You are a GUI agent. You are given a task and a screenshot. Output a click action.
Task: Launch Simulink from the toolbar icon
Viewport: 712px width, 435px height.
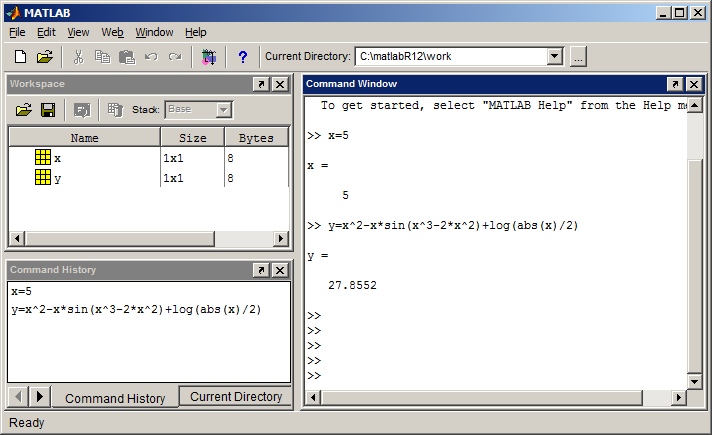(209, 57)
